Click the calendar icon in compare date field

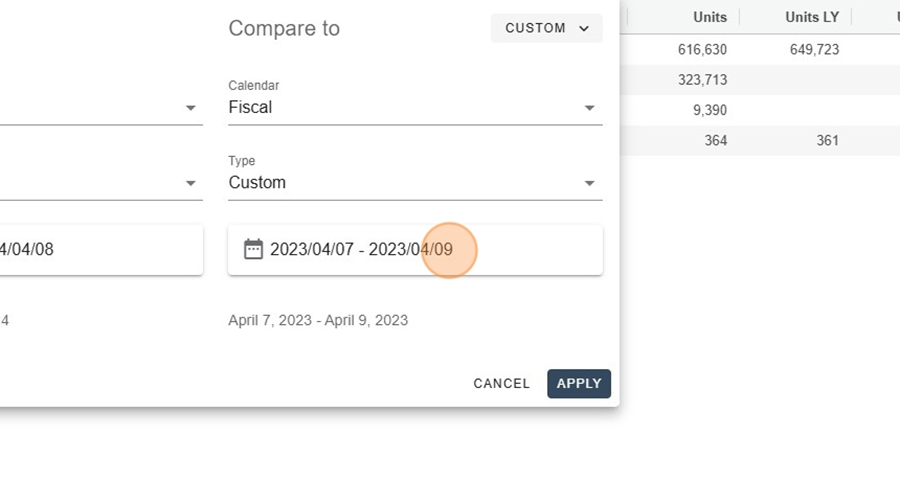tap(253, 249)
